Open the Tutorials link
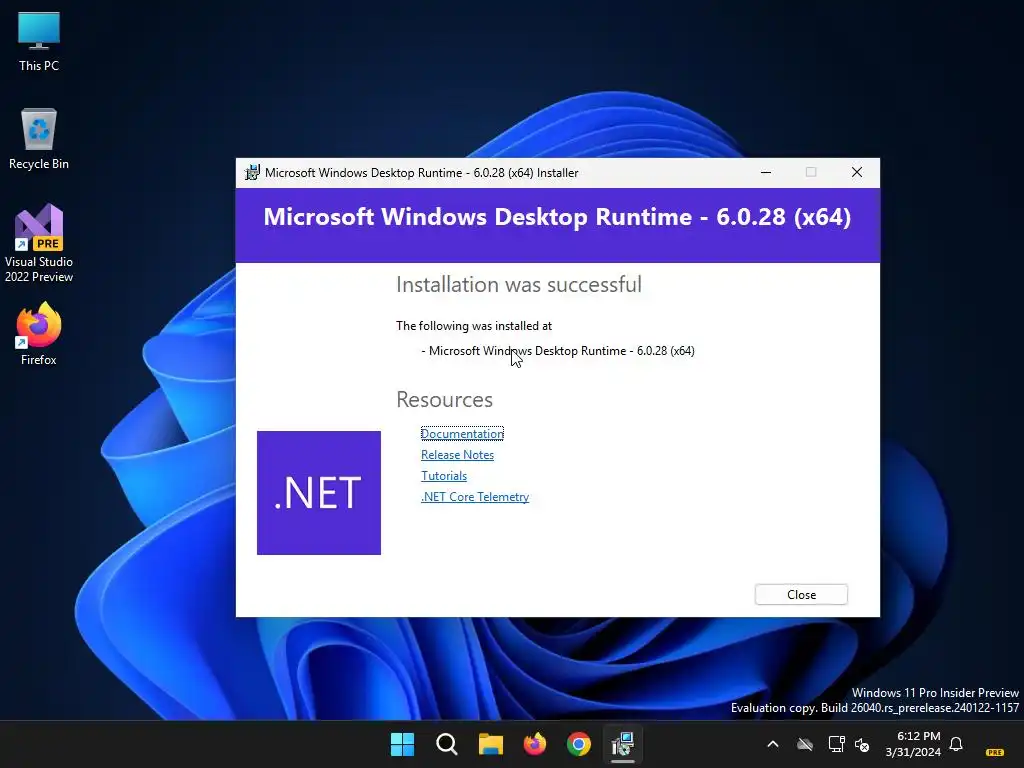 click(x=443, y=475)
